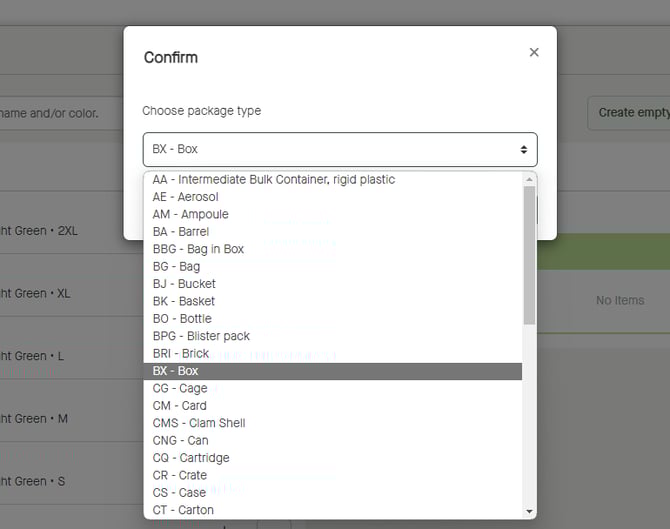
Task: Choose CG - Cage package type
Action: coord(180,388)
